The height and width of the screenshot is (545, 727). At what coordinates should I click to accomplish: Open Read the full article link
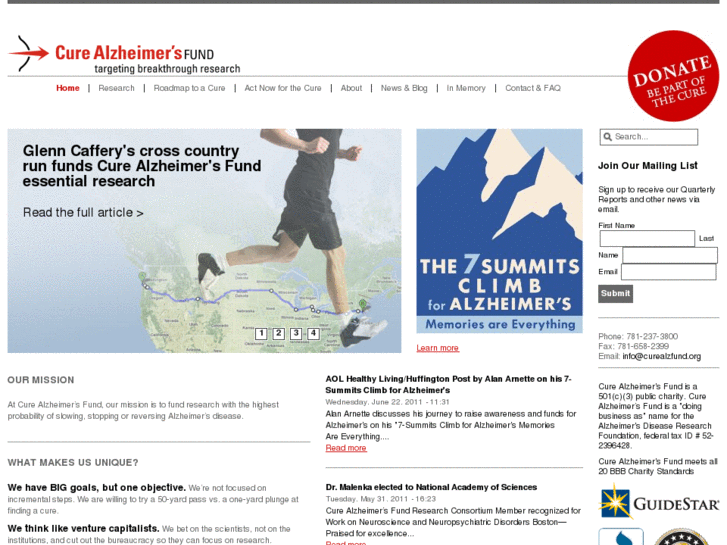[x=83, y=212]
